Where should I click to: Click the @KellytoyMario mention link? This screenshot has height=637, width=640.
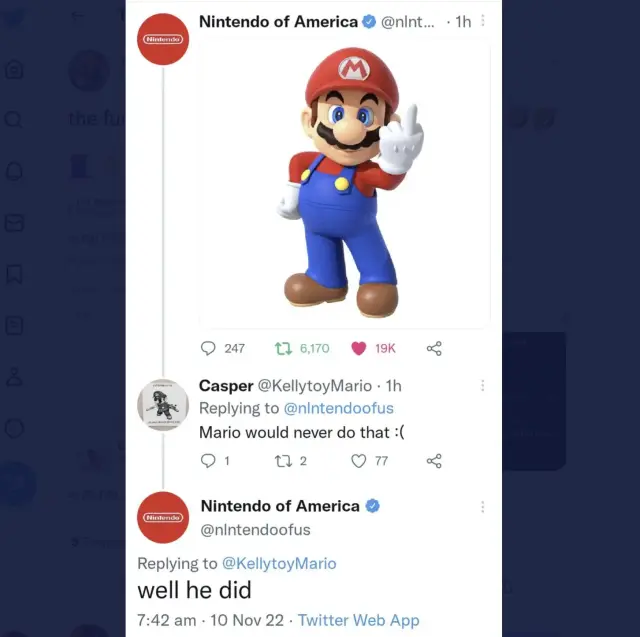tap(279, 563)
